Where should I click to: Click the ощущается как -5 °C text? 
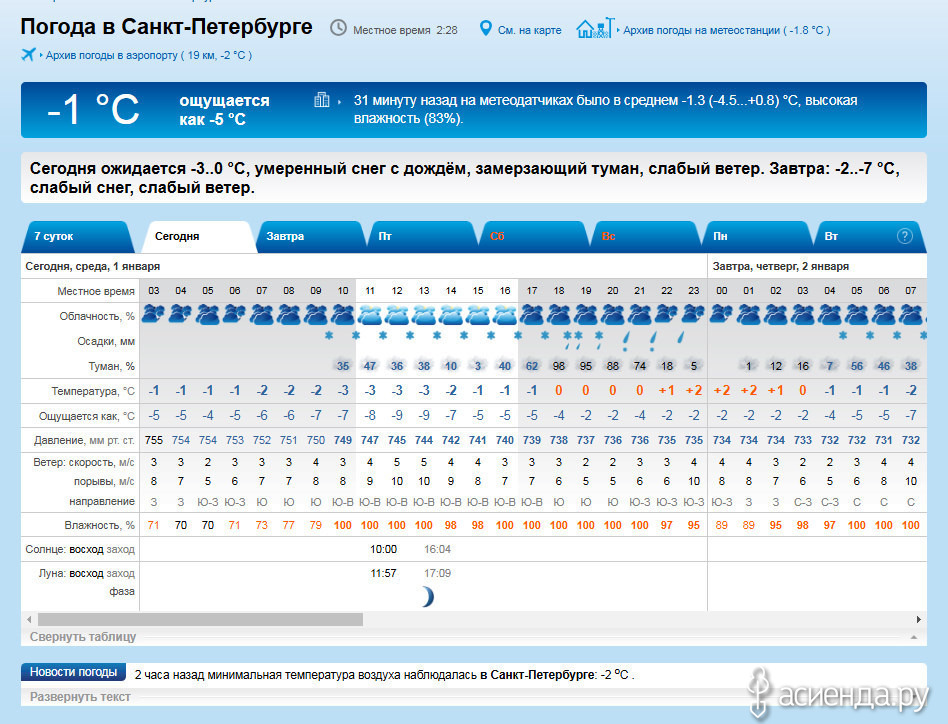point(224,110)
